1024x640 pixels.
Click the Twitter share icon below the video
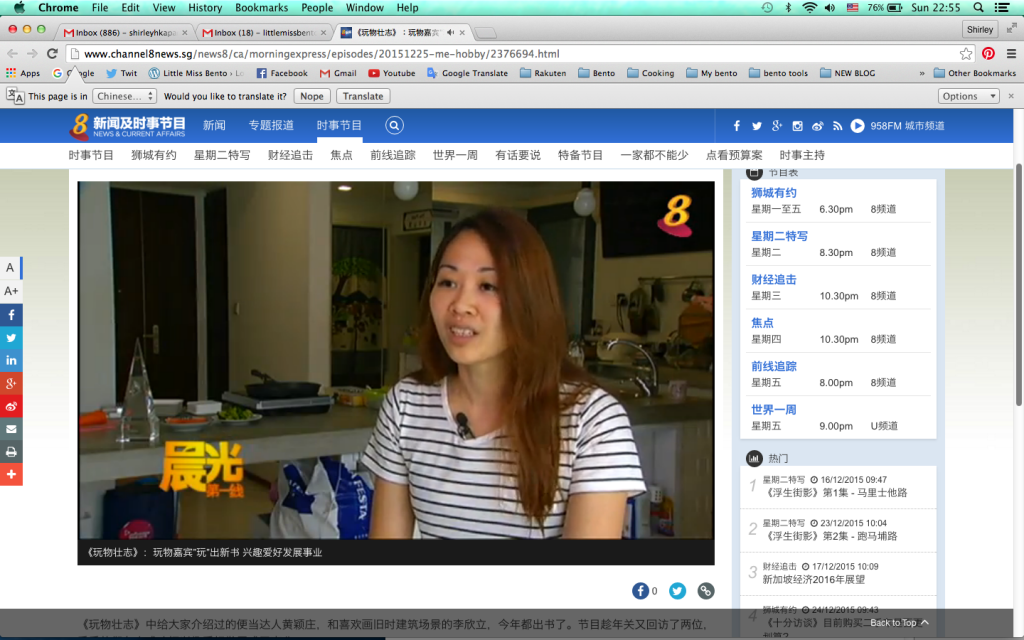click(x=677, y=591)
